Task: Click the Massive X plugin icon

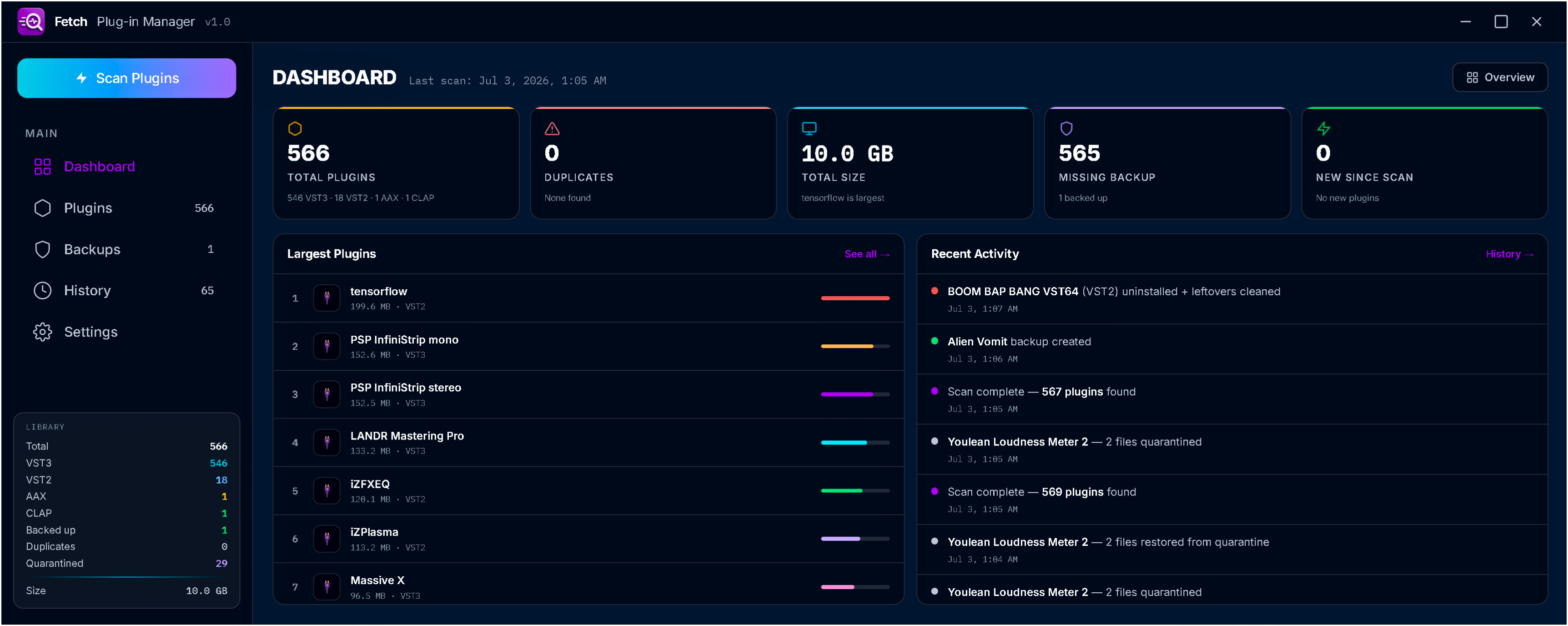Action: 327,586
